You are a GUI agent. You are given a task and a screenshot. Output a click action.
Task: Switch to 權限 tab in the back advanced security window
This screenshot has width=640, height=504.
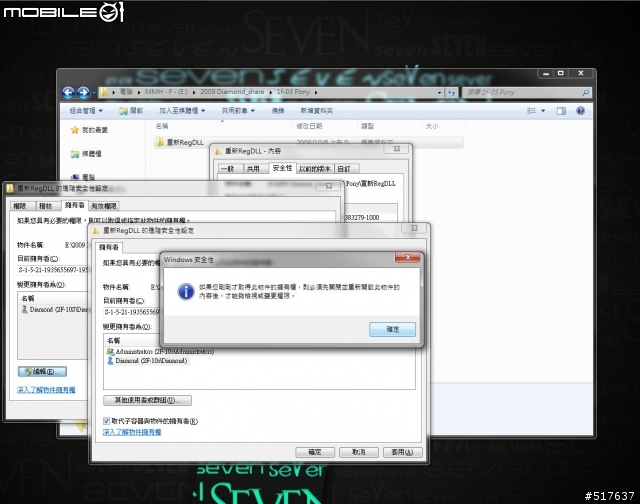point(22,206)
